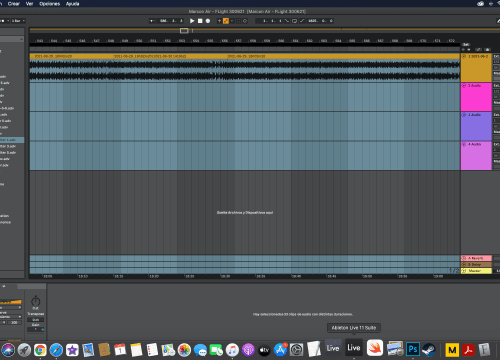500x360 pixels.
Task: Select the 3 Audio track header
Action: point(476,126)
